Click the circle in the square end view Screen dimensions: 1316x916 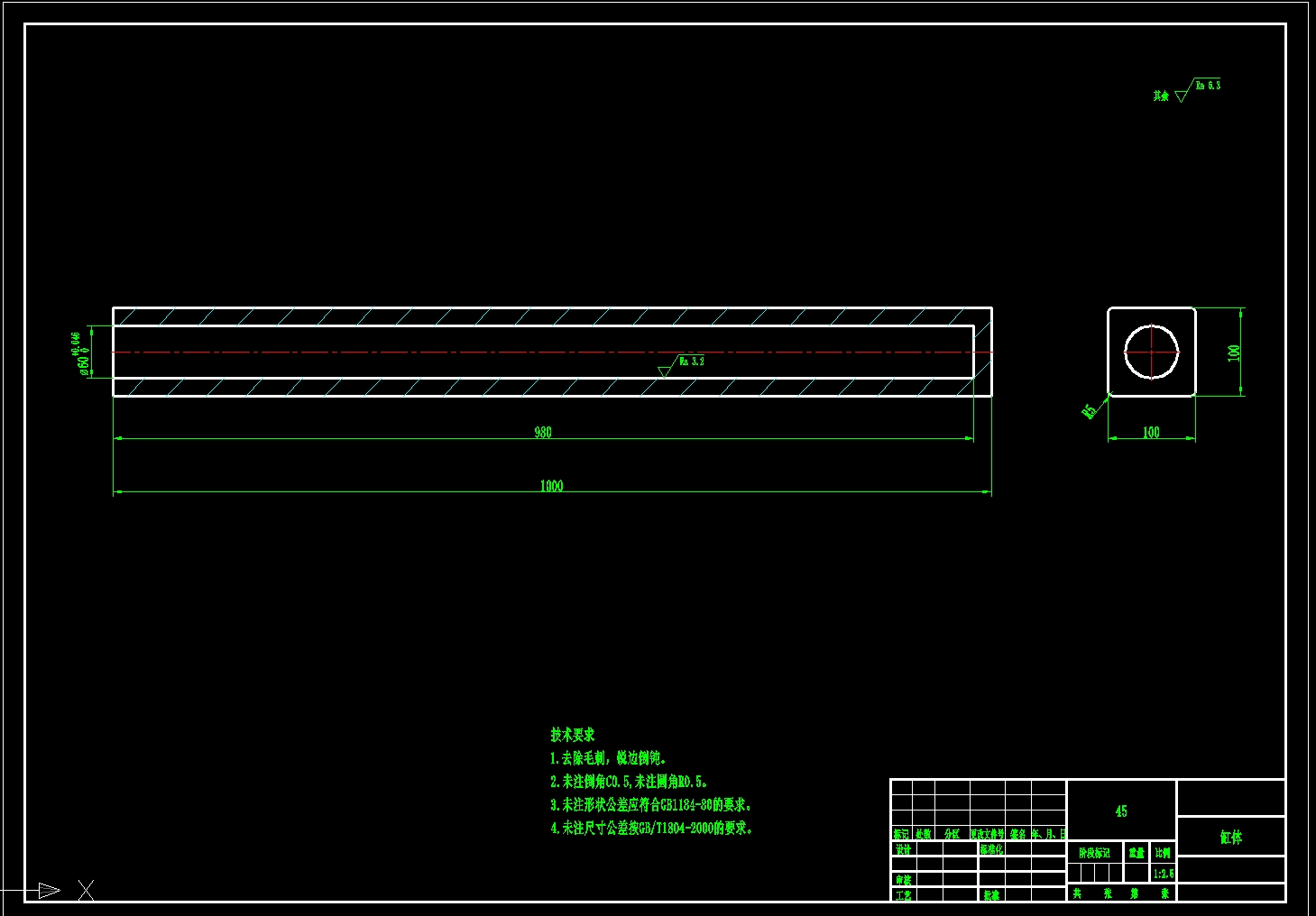tap(1151, 352)
